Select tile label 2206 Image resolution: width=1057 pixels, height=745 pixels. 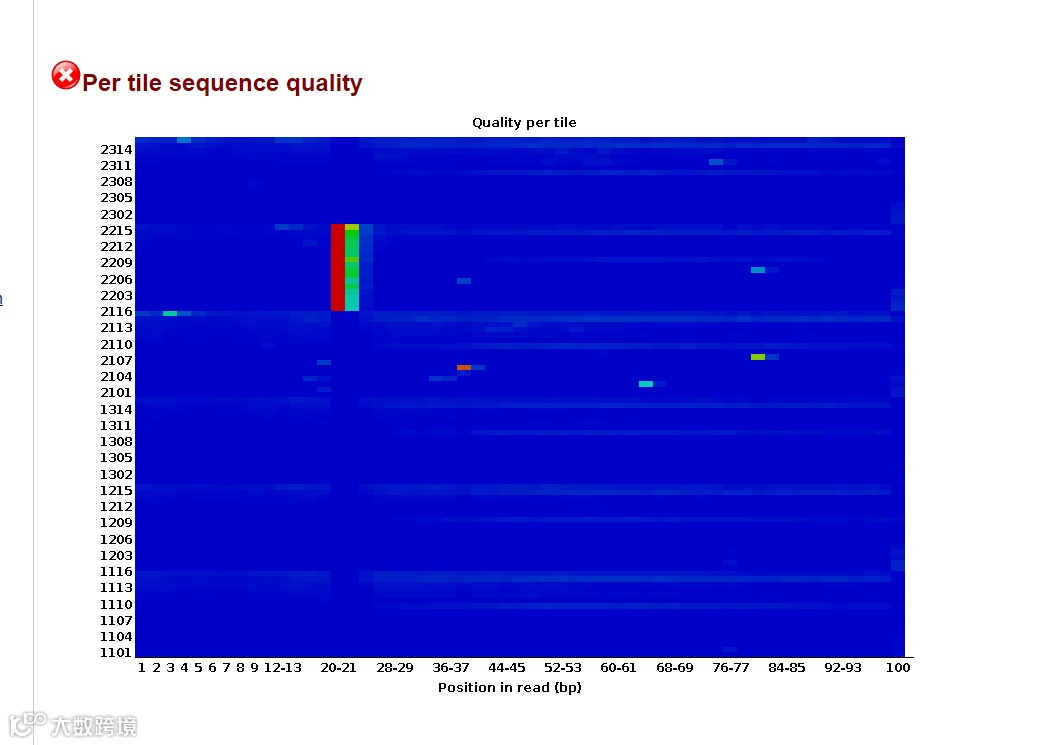[116, 280]
